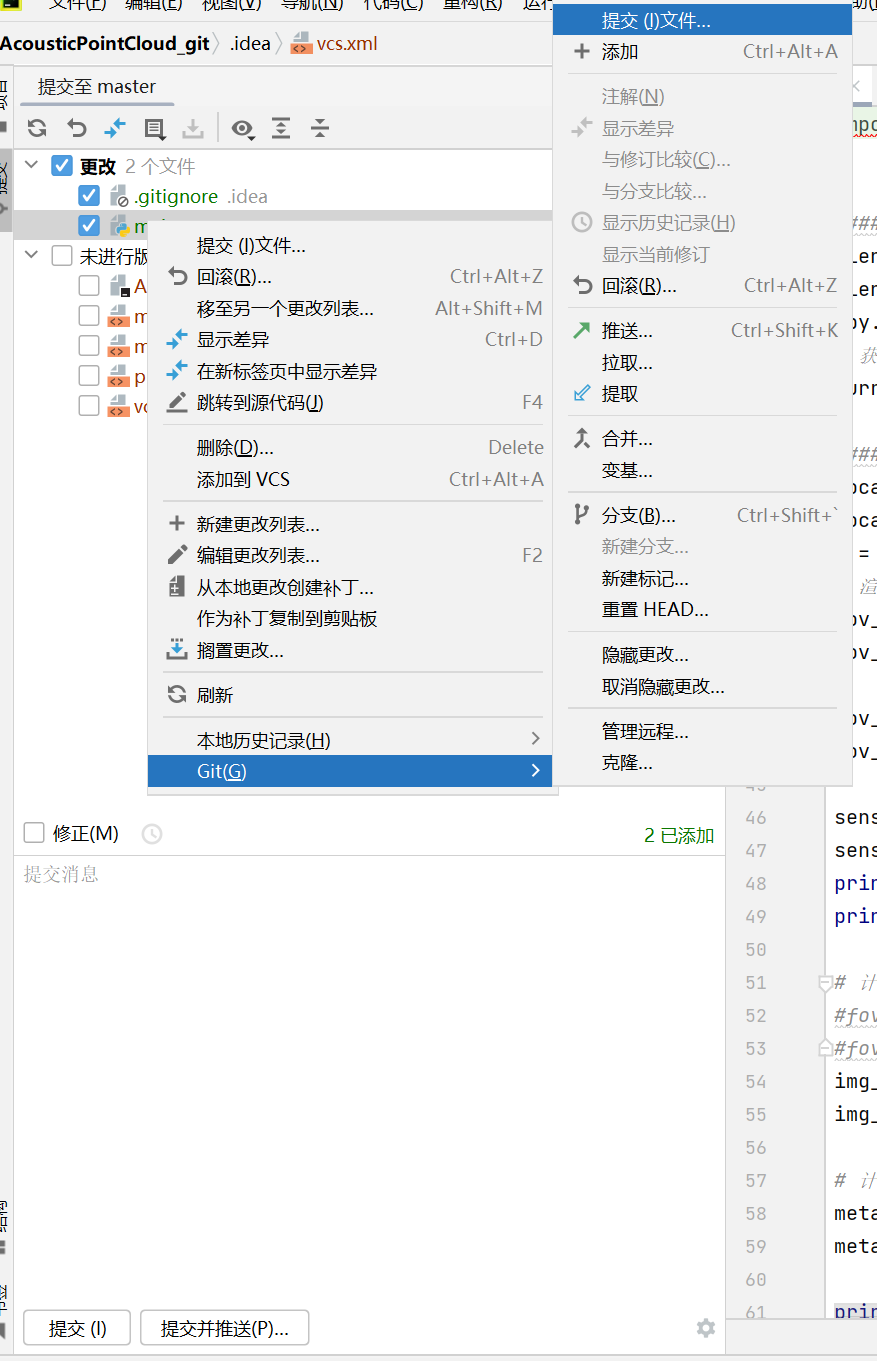Click the Shelve silently icon in toolbar
877x1361 pixels.
pos(193,128)
